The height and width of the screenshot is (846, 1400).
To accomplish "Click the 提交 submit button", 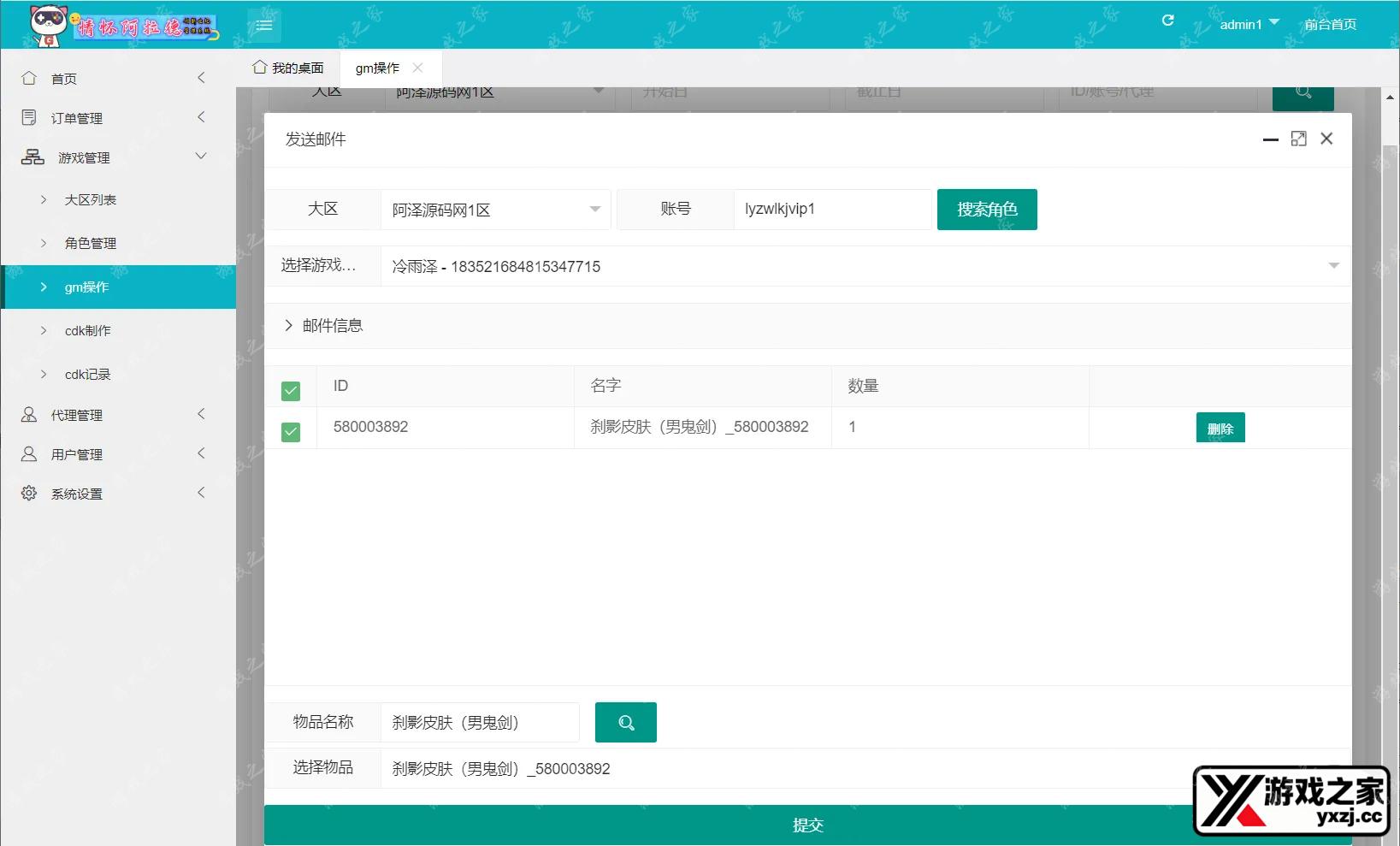I will (x=808, y=825).
